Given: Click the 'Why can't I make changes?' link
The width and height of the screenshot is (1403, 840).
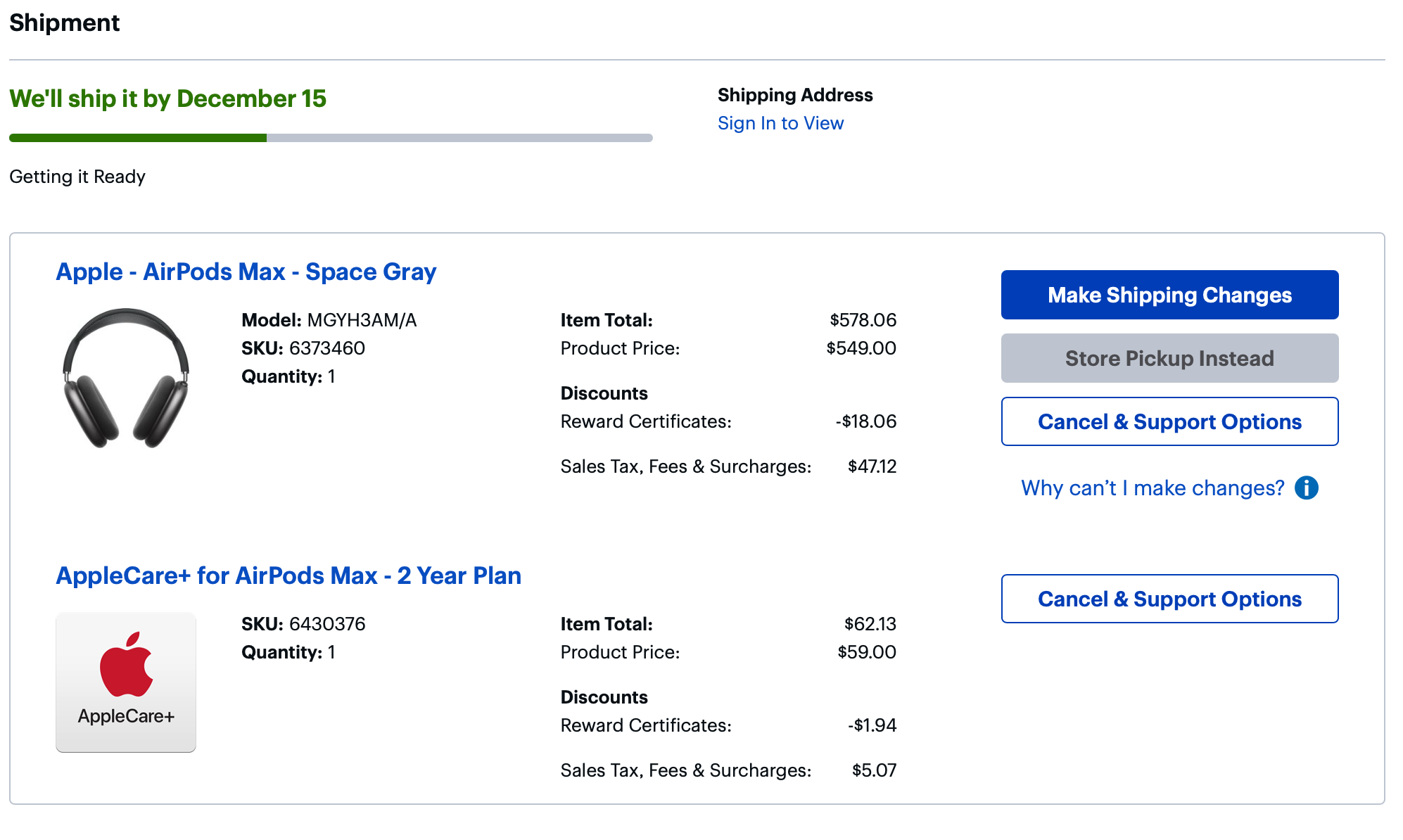Looking at the screenshot, I should (1152, 488).
